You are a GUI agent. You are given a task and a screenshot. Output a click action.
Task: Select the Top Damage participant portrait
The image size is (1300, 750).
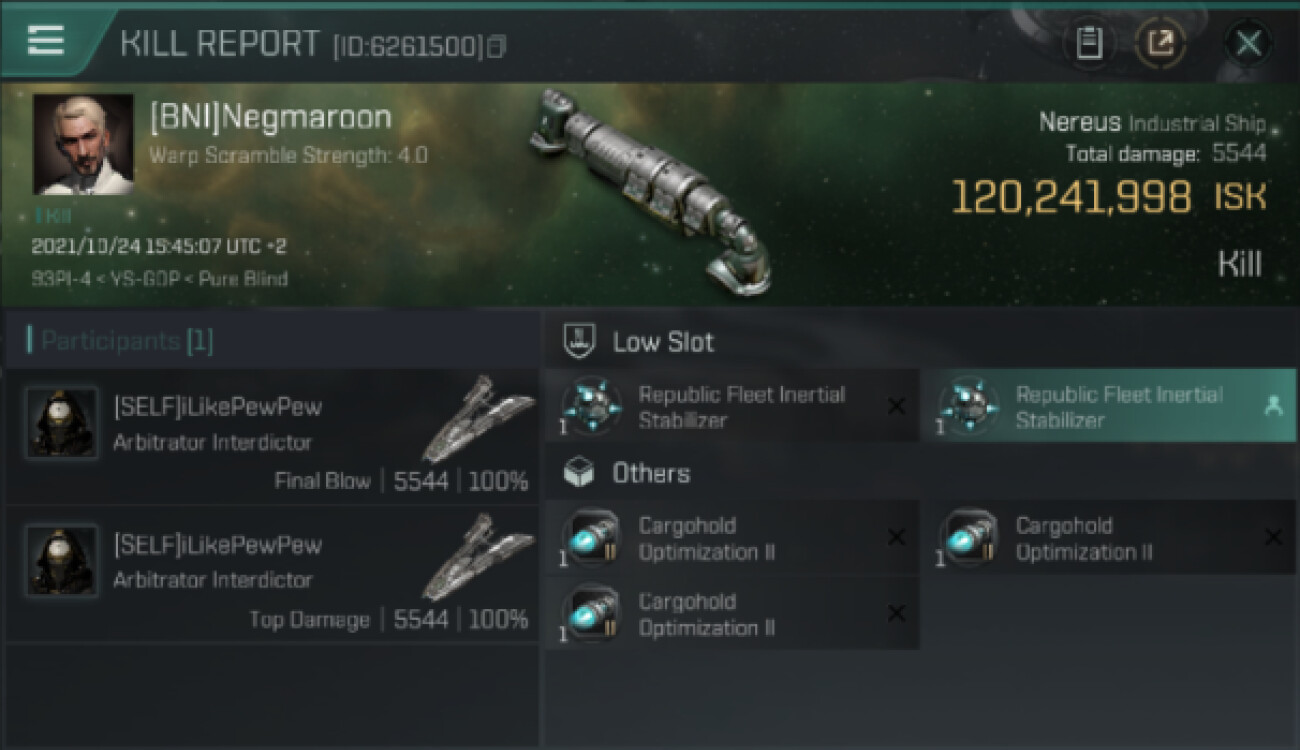pyautogui.click(x=62, y=562)
